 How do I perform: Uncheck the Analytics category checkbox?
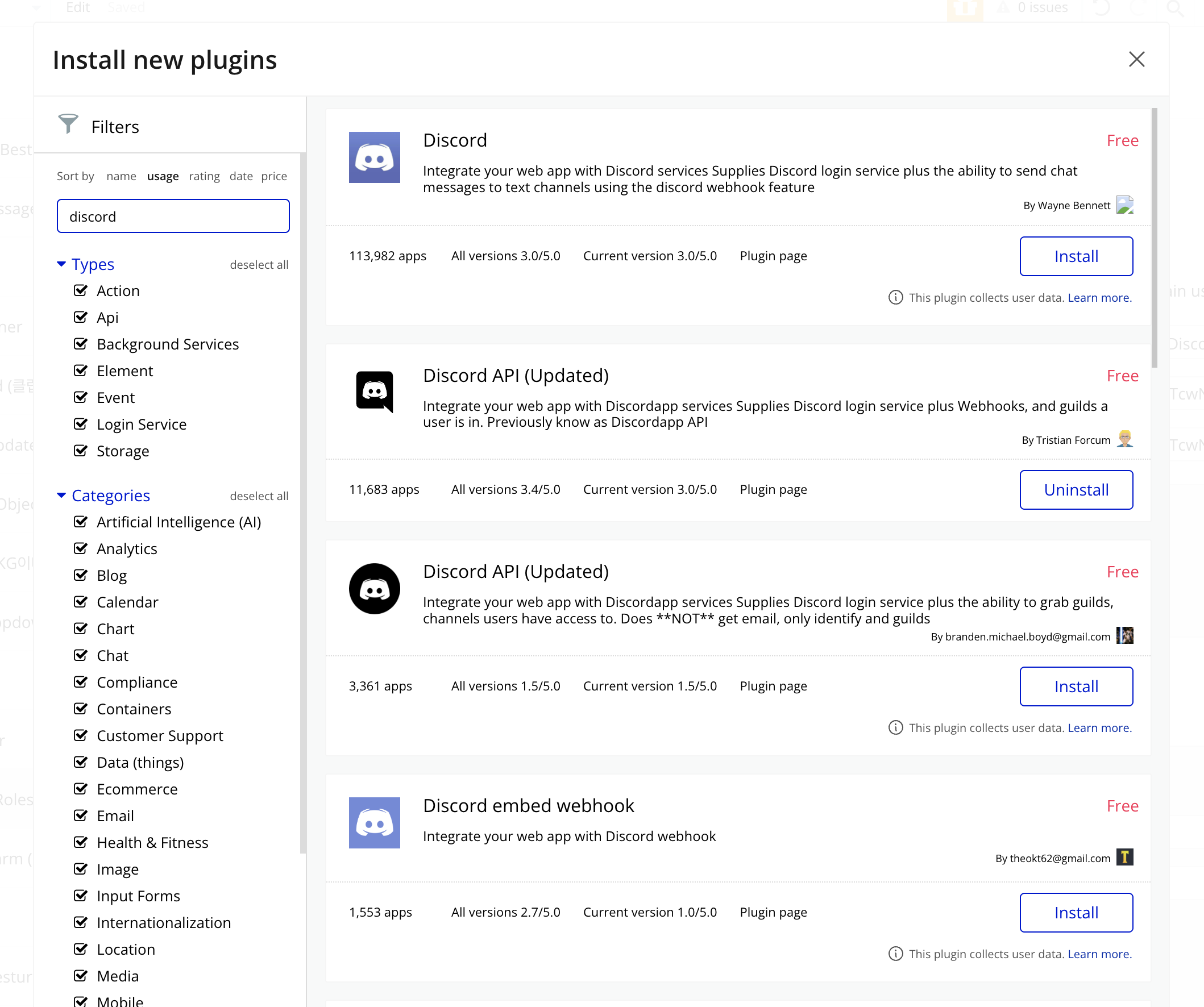point(81,548)
